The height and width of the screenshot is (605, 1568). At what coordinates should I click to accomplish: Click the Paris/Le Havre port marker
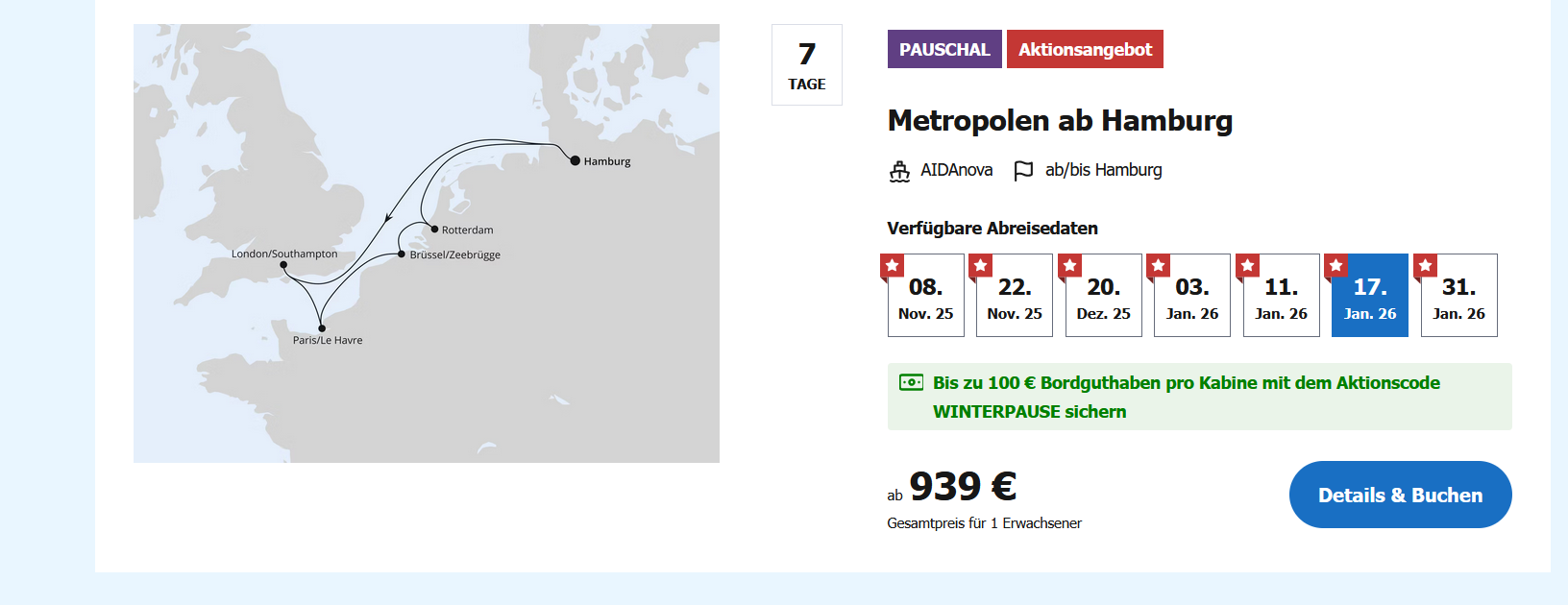tap(322, 328)
